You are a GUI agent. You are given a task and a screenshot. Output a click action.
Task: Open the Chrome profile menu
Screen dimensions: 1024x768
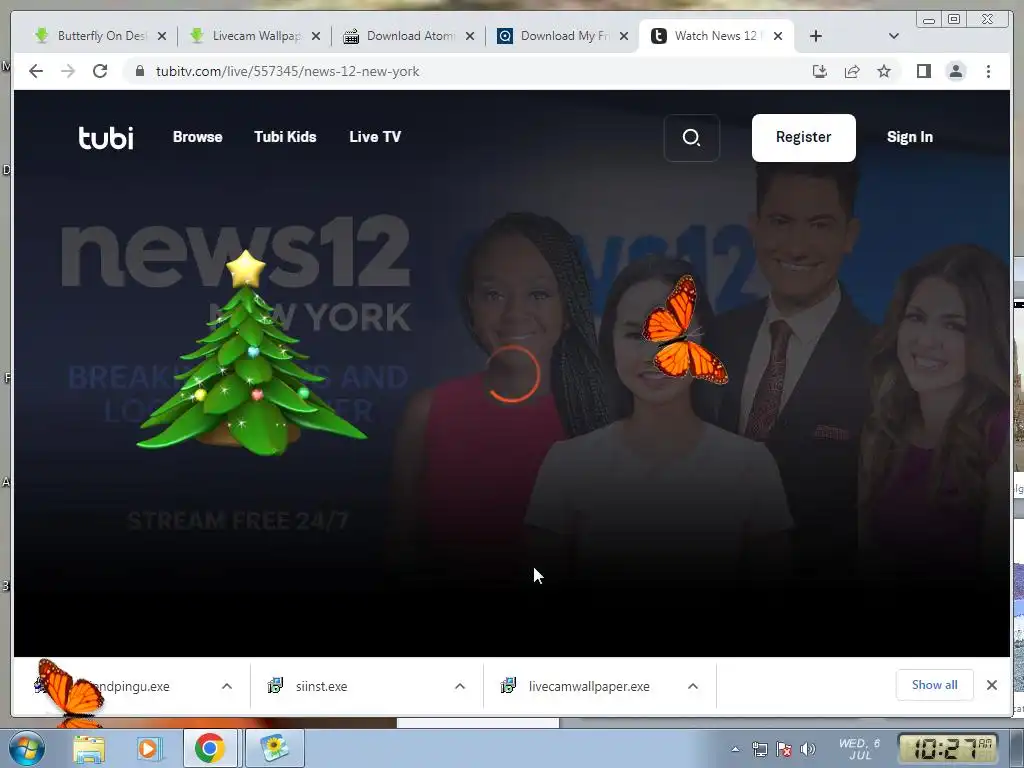[955, 71]
